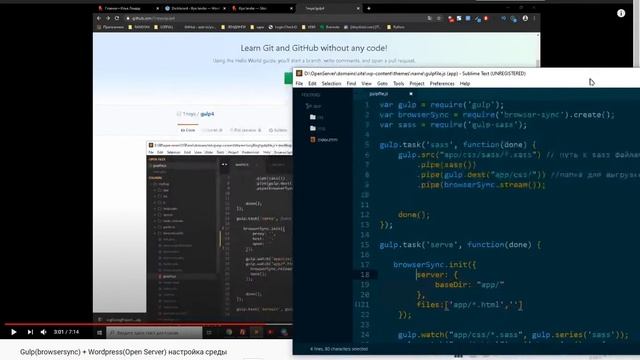Mute the video volume speaker icon
Image resolution: width=640 pixels, height=360 pixels.
click(43, 332)
